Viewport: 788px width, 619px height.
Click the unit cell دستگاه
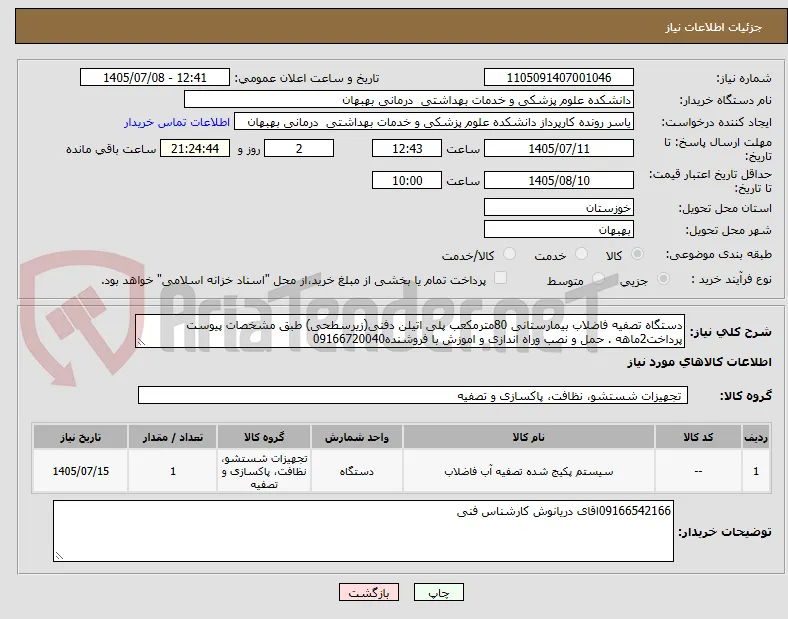click(x=357, y=471)
